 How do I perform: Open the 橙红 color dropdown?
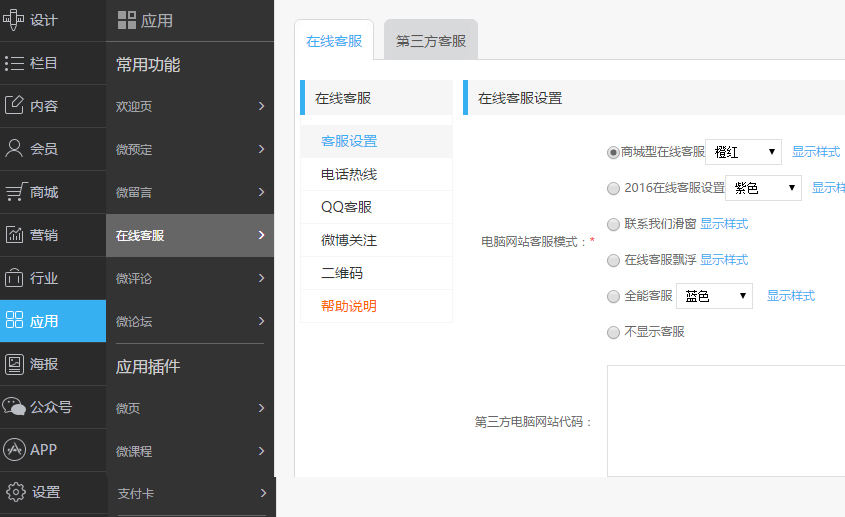(743, 152)
